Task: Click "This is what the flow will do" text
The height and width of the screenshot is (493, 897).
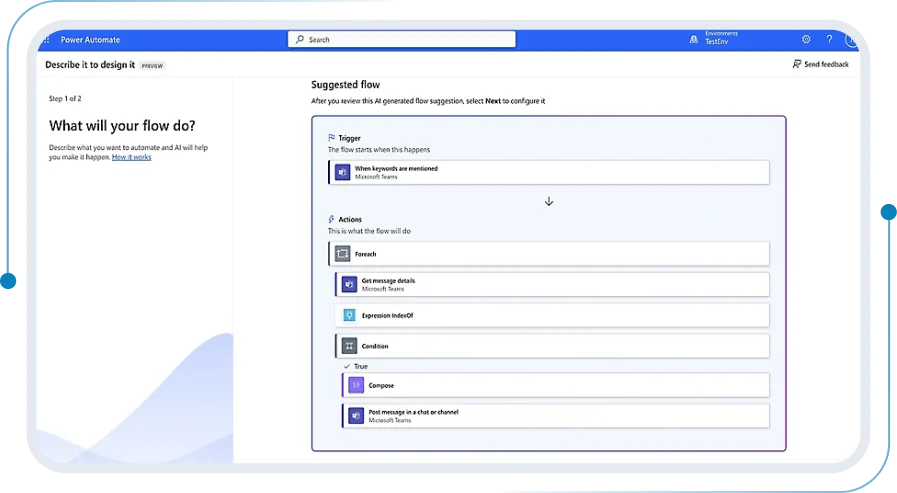Action: pyautogui.click(x=369, y=231)
